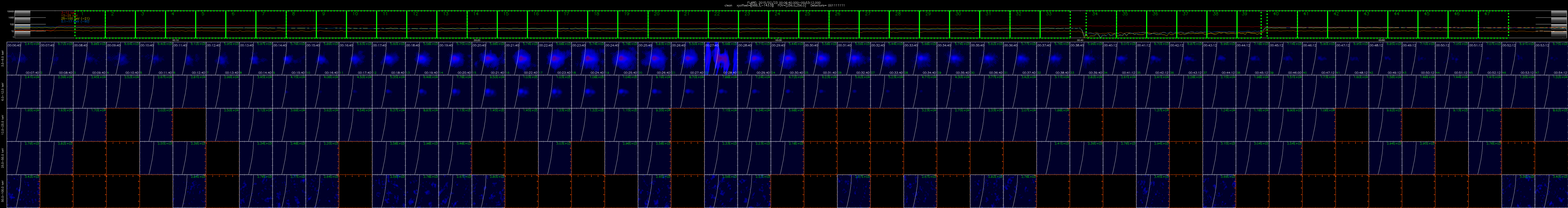The height and width of the screenshot is (208, 1568).
Task: Open the 6.0-12.0 keV image below 00:06:40
Action: point(23,92)
